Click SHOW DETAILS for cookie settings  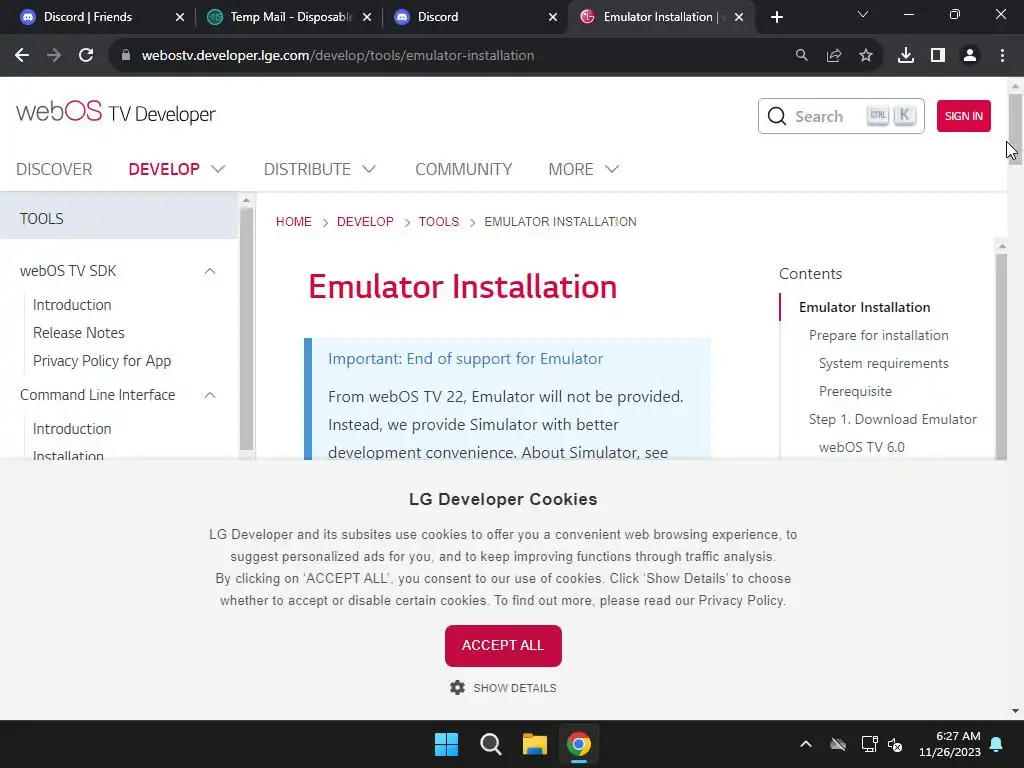[x=515, y=688]
